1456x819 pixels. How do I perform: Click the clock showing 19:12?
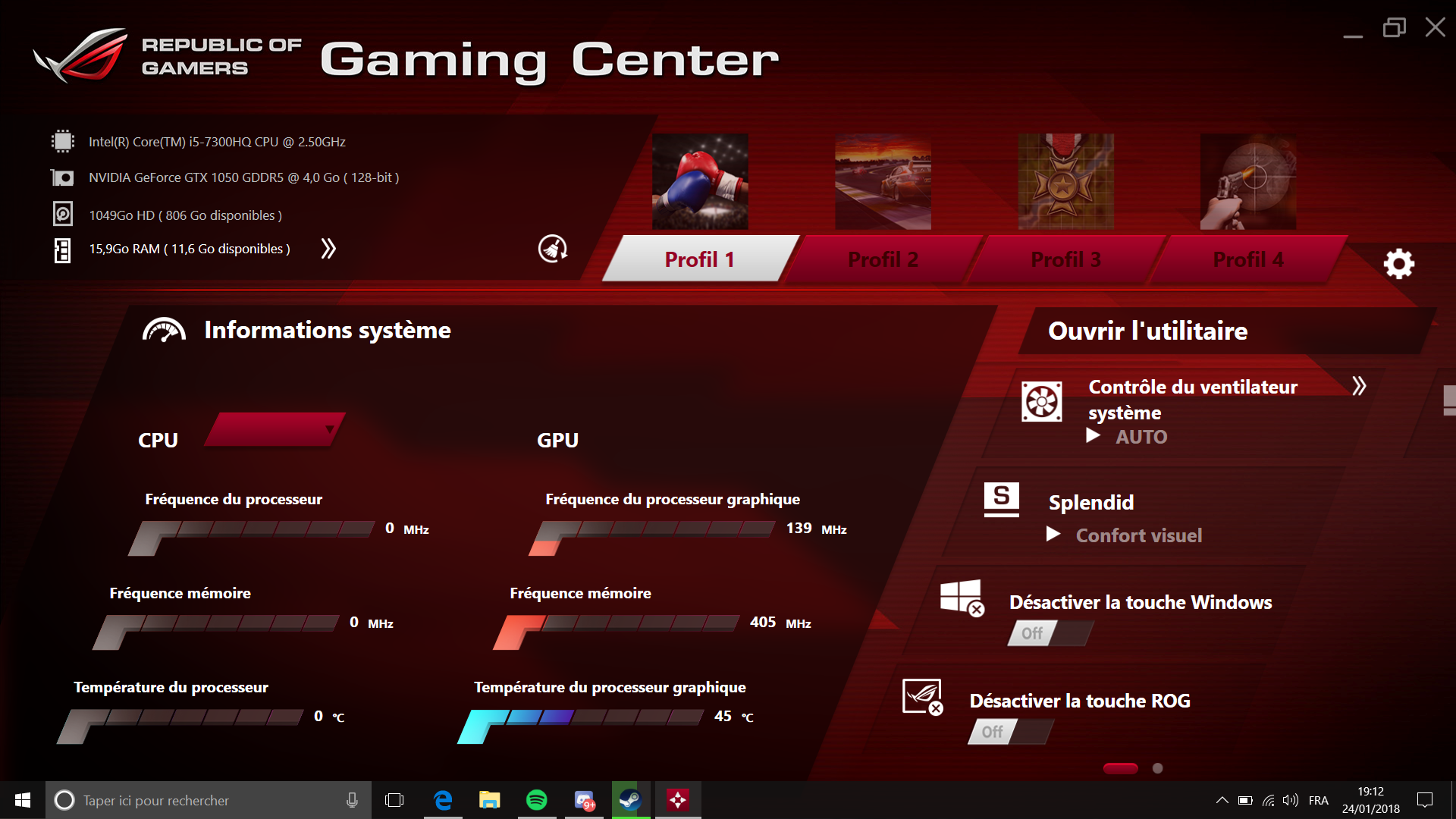tap(1370, 791)
